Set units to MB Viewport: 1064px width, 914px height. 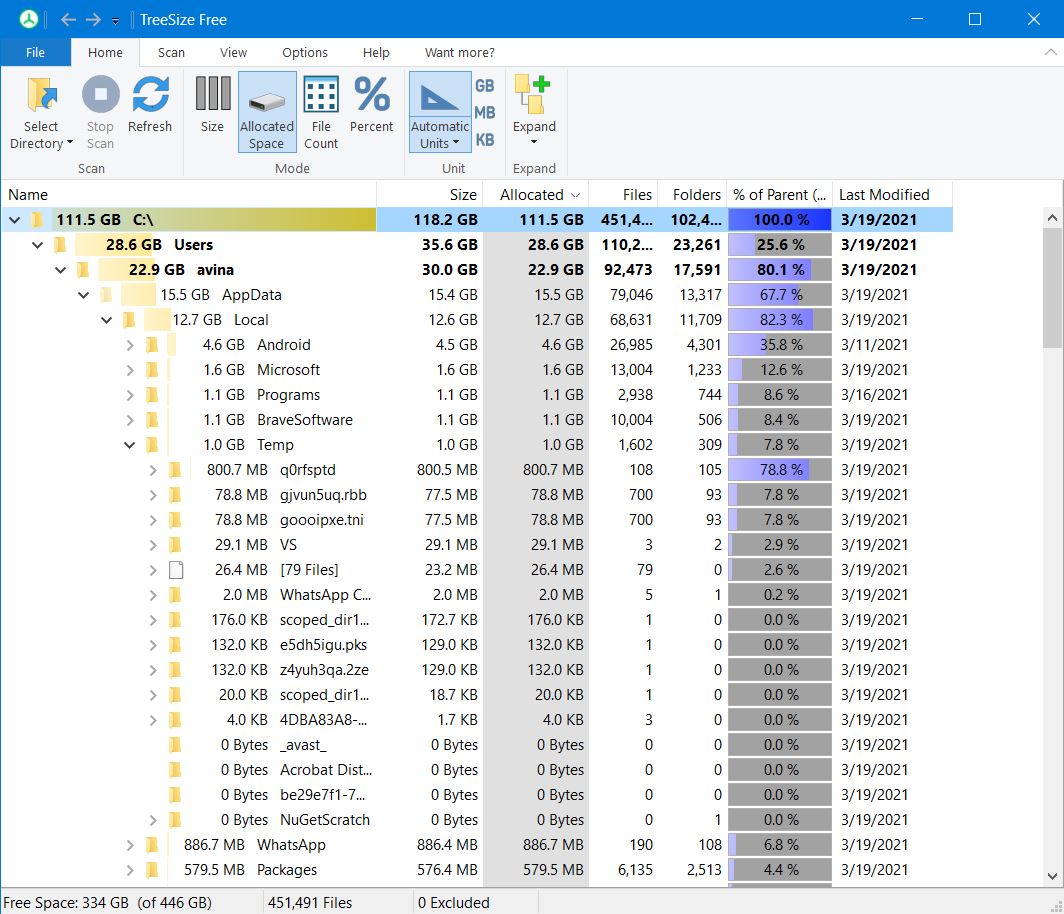coord(484,113)
